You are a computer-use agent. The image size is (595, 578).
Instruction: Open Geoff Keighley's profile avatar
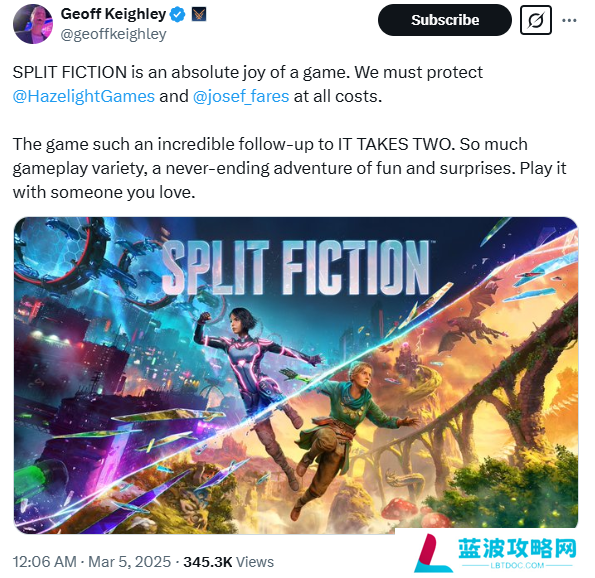[x=33, y=24]
